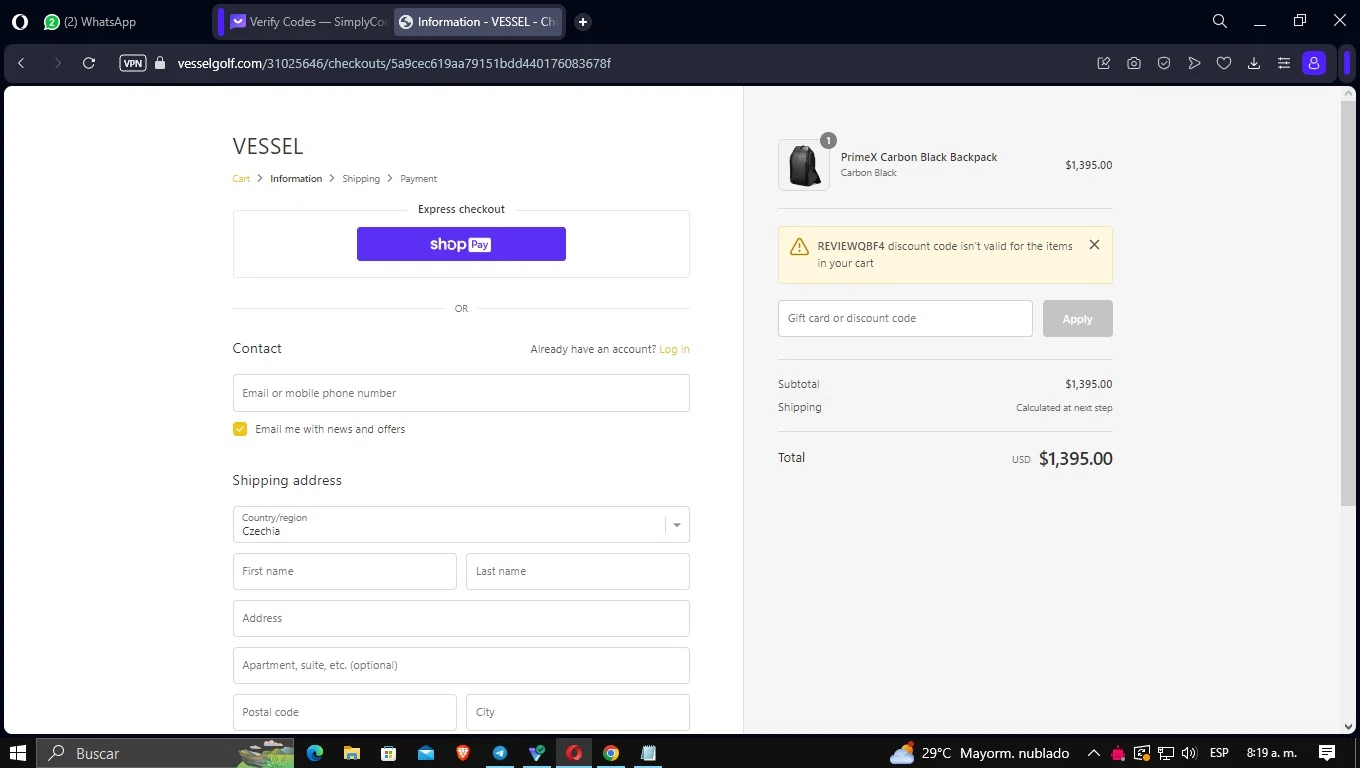This screenshot has height=768, width=1360.
Task: Open the Windows notification center
Action: pyautogui.click(x=1327, y=753)
